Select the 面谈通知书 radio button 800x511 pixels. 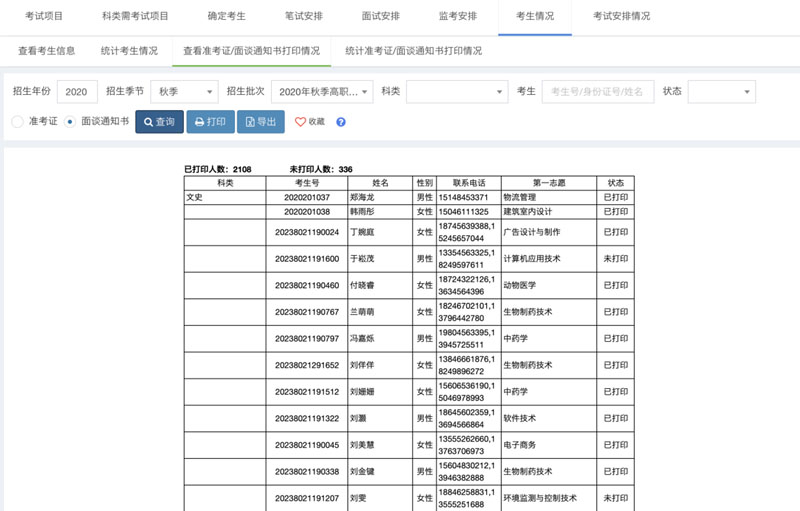pos(70,122)
